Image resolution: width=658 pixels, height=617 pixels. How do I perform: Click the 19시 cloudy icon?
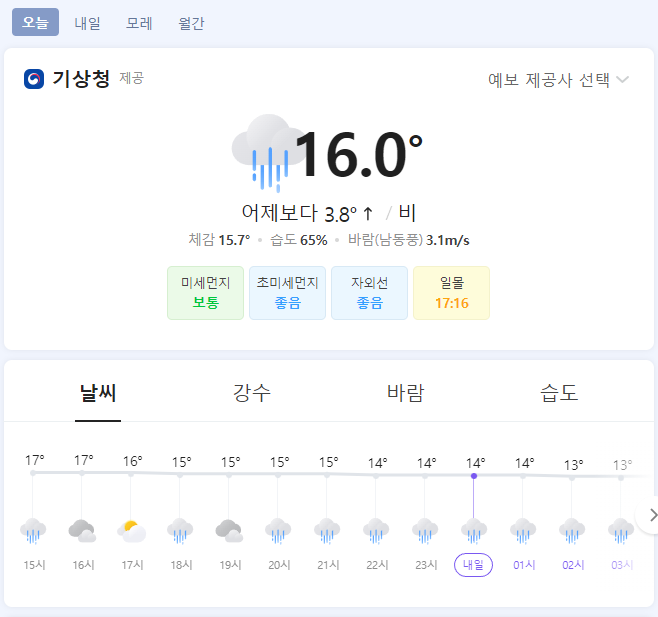click(229, 530)
